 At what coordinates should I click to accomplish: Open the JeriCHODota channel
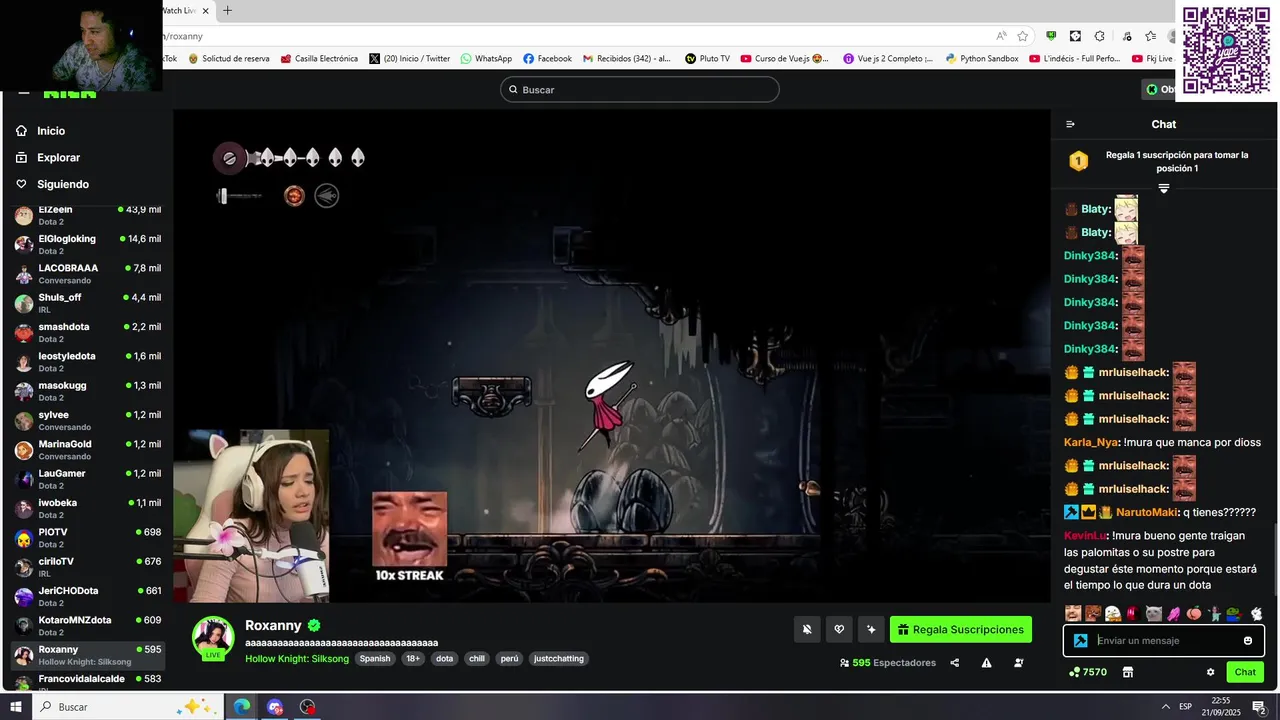(x=87, y=597)
